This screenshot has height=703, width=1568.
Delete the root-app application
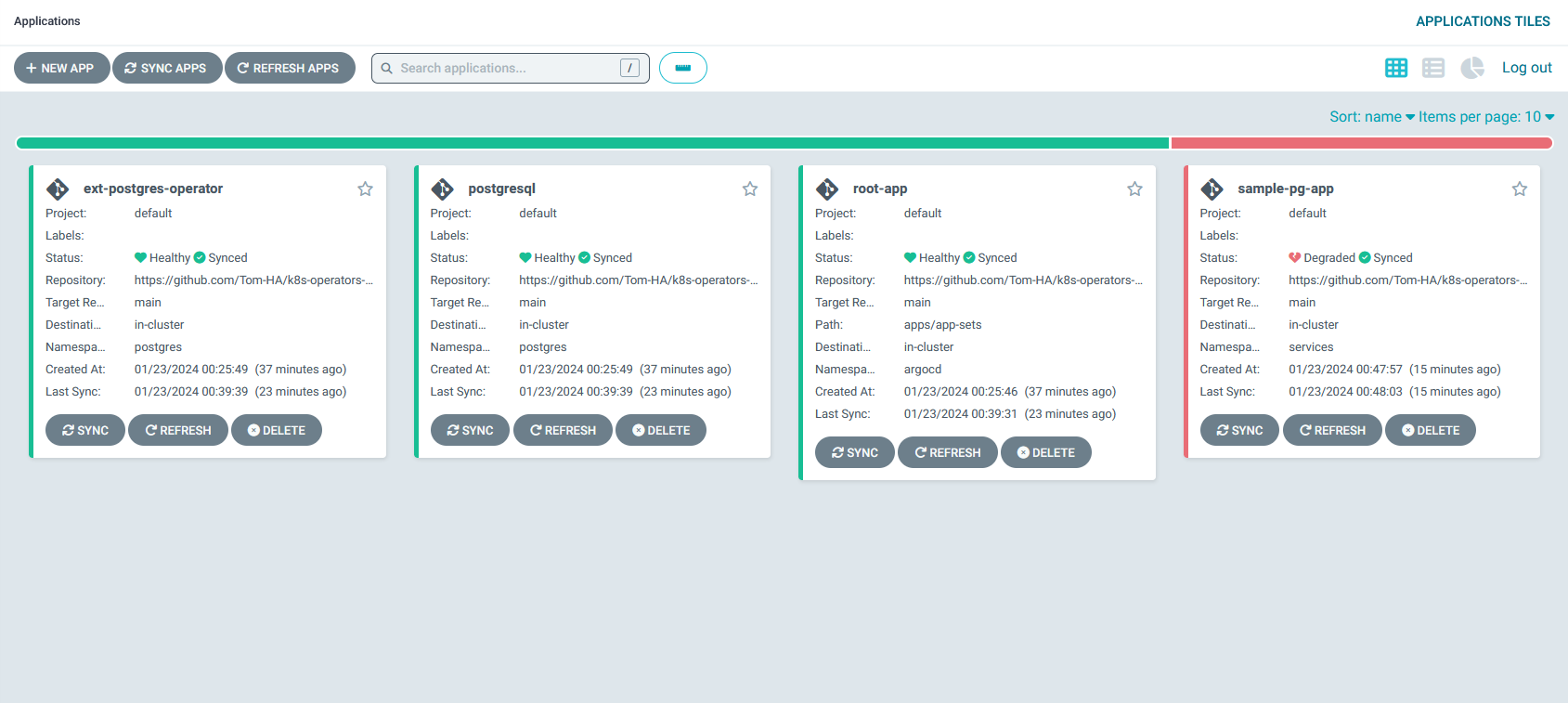coord(1046,452)
